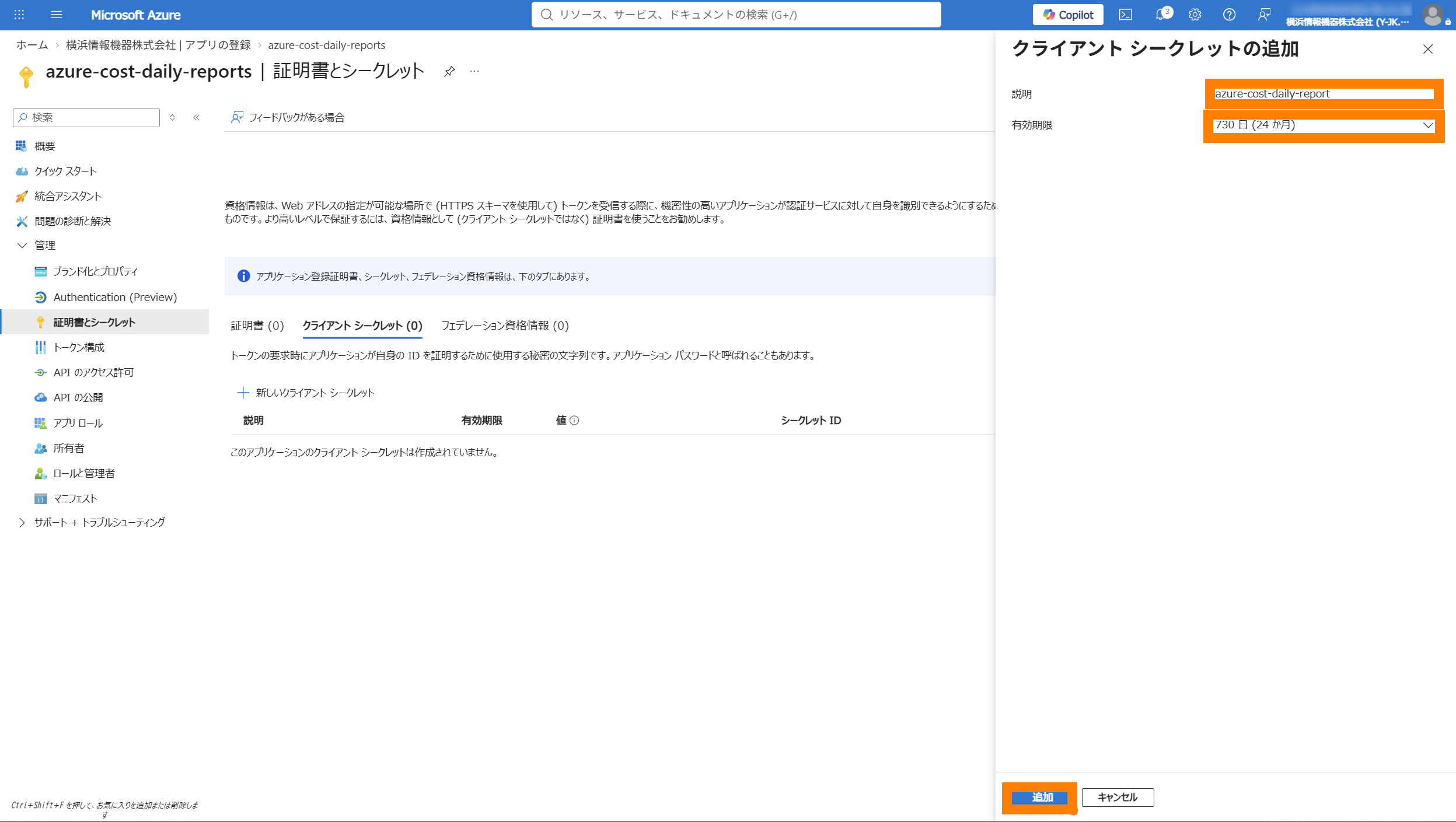Click the info icon next to 値
This screenshot has height=822, width=1456.
[x=574, y=421]
